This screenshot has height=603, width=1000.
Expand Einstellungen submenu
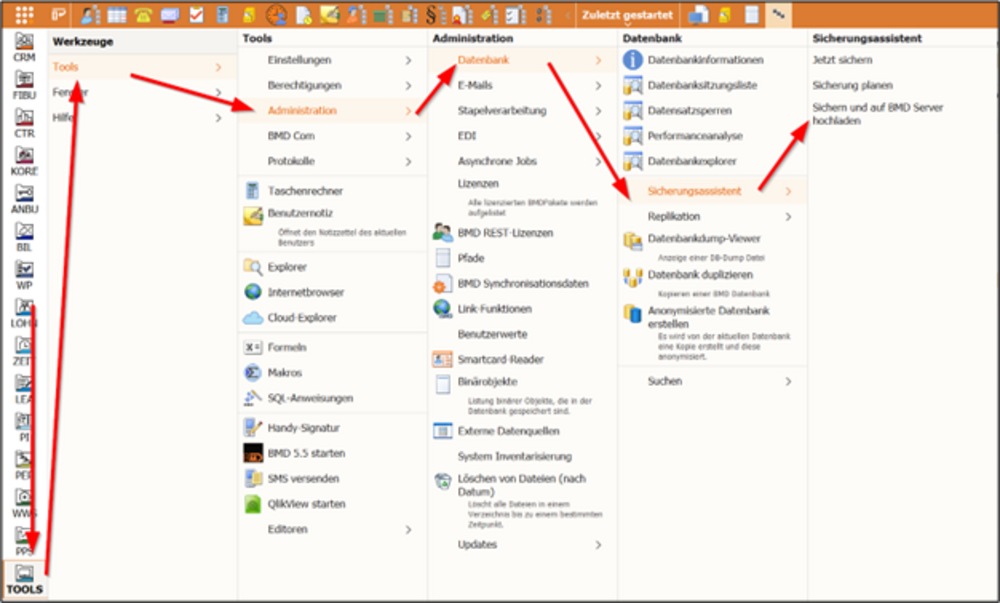click(x=332, y=60)
